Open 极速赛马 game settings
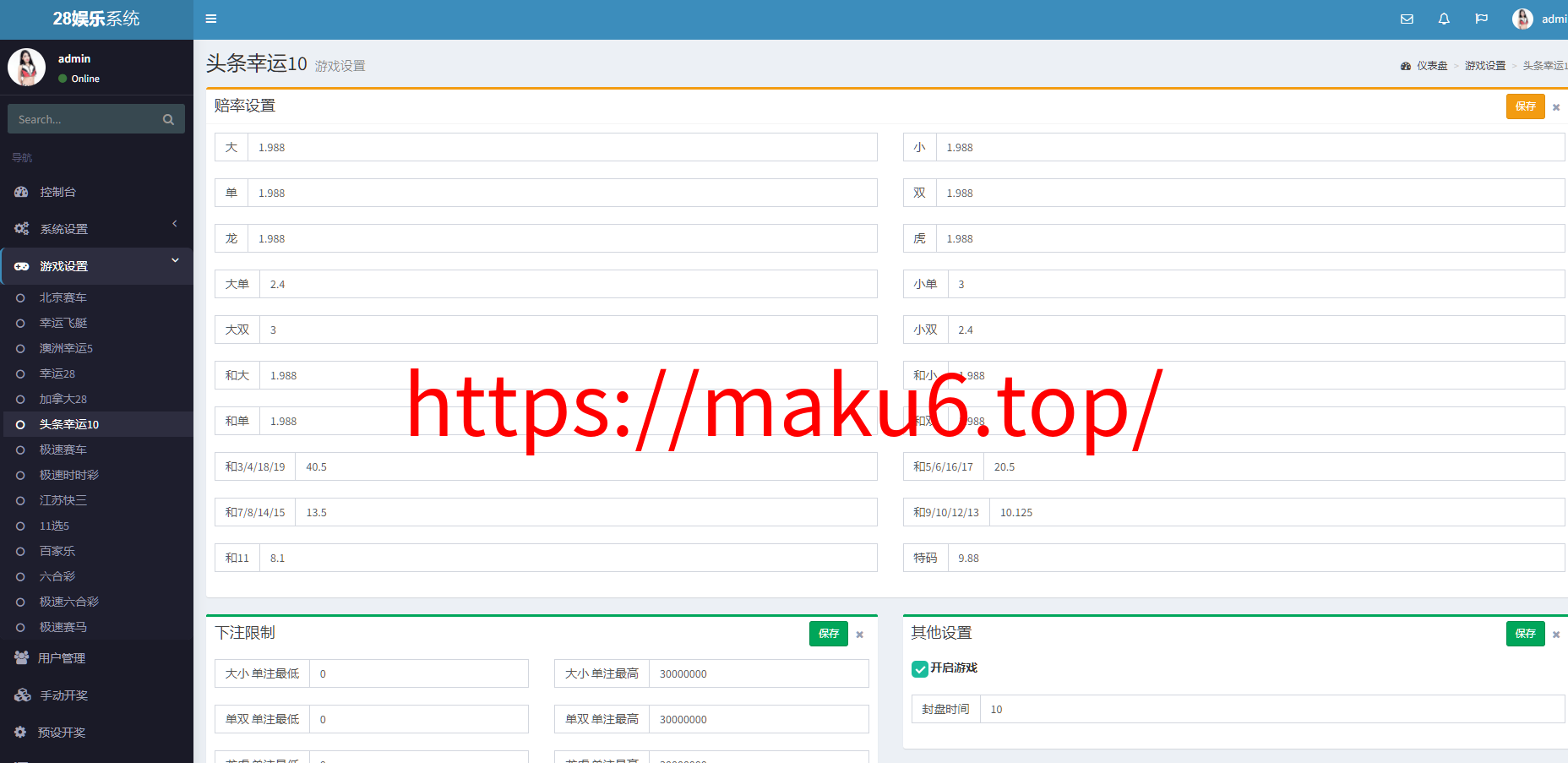 tap(63, 627)
